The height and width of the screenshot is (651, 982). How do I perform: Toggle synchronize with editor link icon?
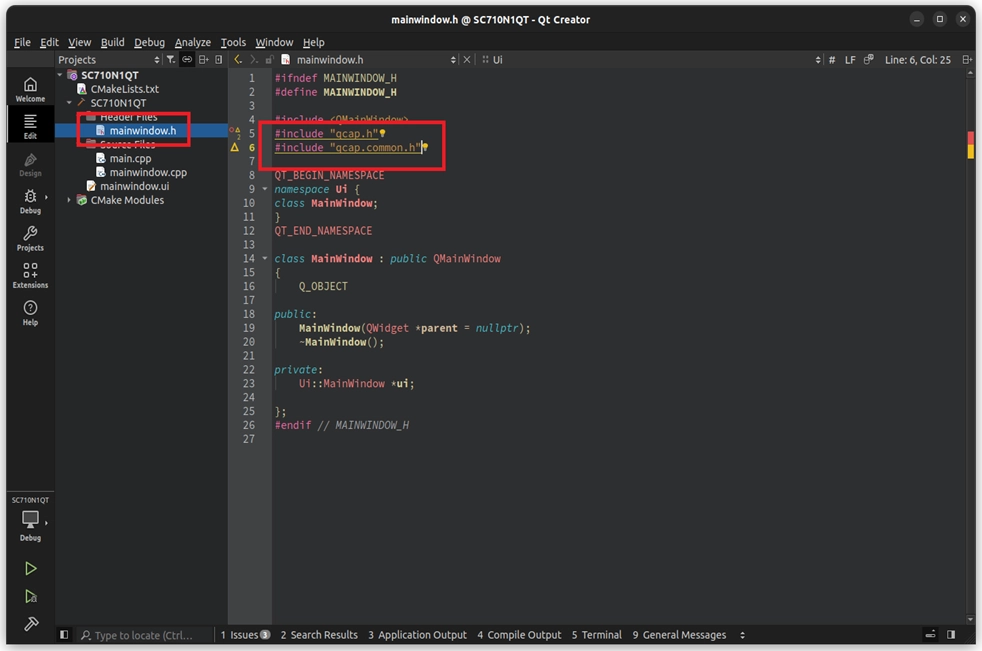(187, 60)
